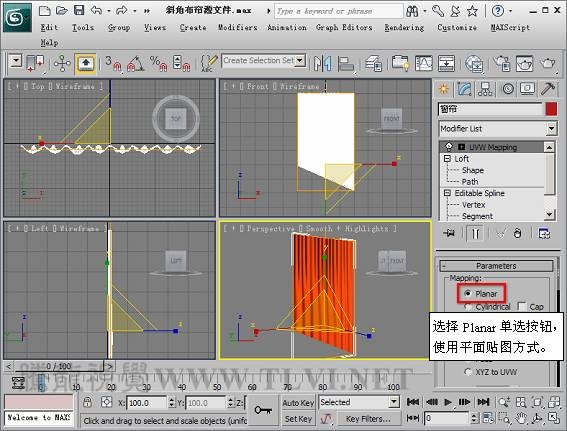Collapse the Parameters rollout
The height and width of the screenshot is (431, 567).
pos(496,266)
